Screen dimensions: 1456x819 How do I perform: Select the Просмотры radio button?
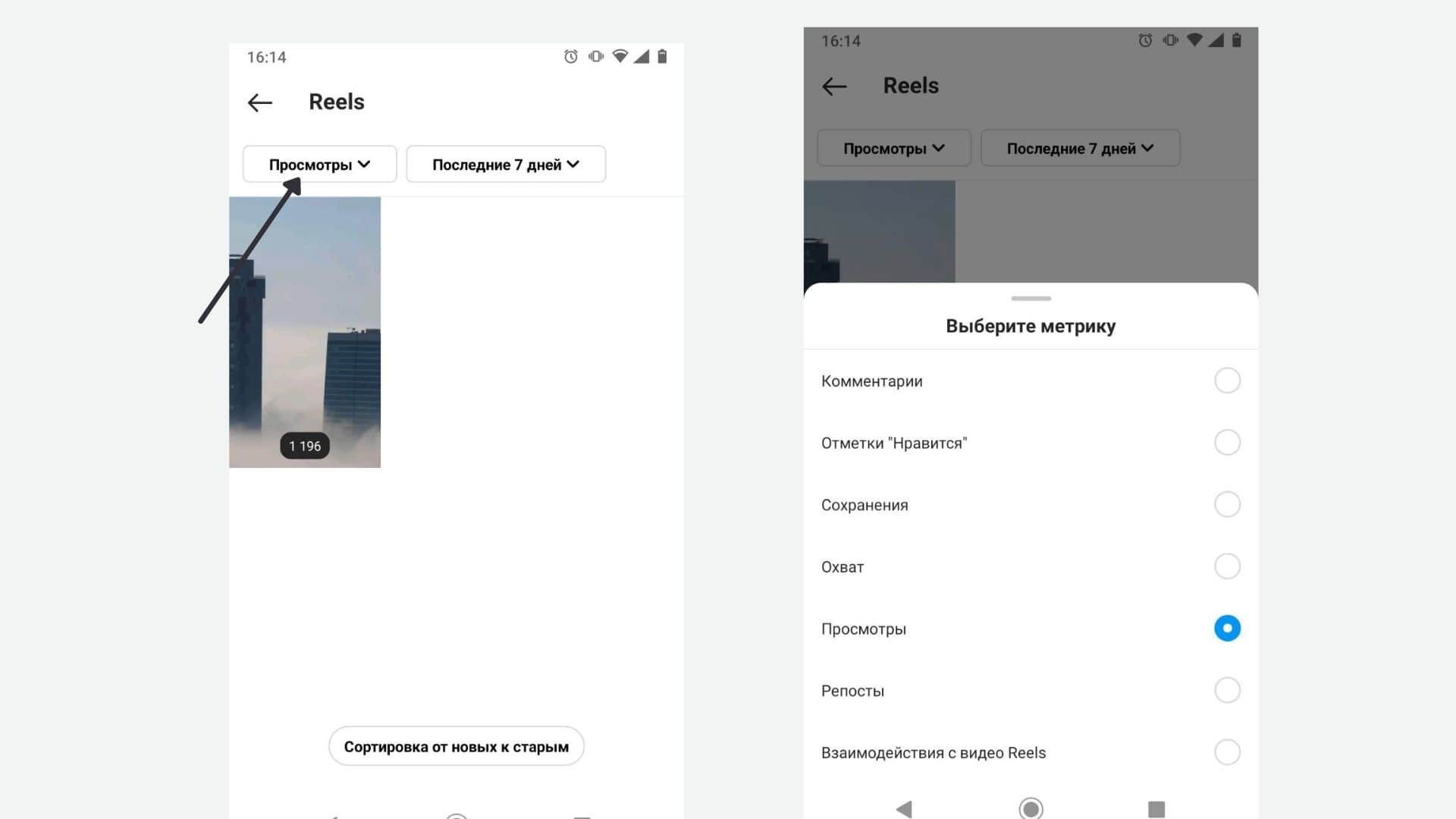[1227, 628]
